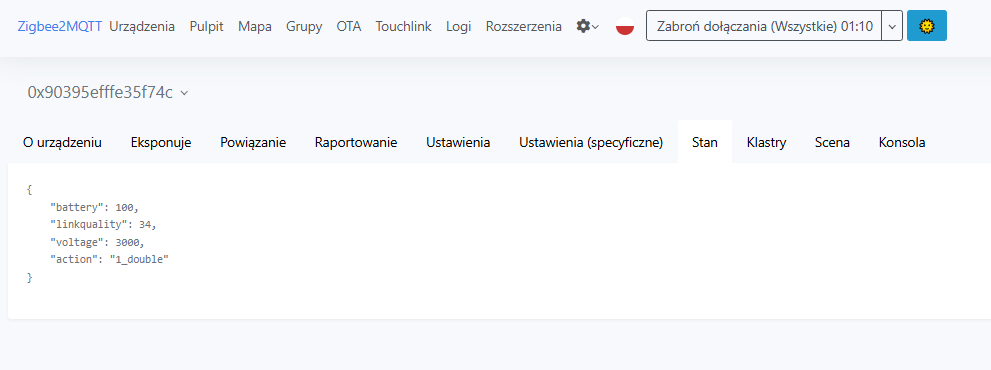Viewport: 991px width, 370px height.
Task: Open the Mapa network view
Action: click(255, 27)
